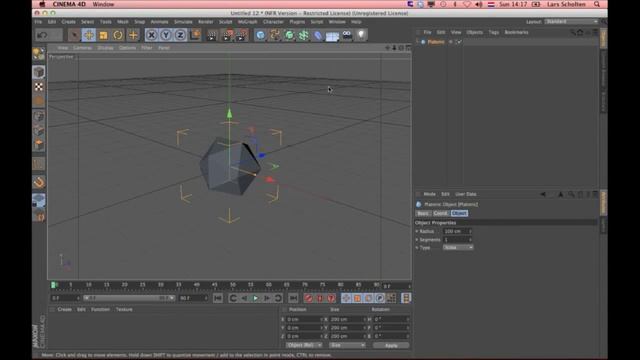Open the Edit Render Settings icon
This screenshot has height=360, width=640.
tap(242, 35)
